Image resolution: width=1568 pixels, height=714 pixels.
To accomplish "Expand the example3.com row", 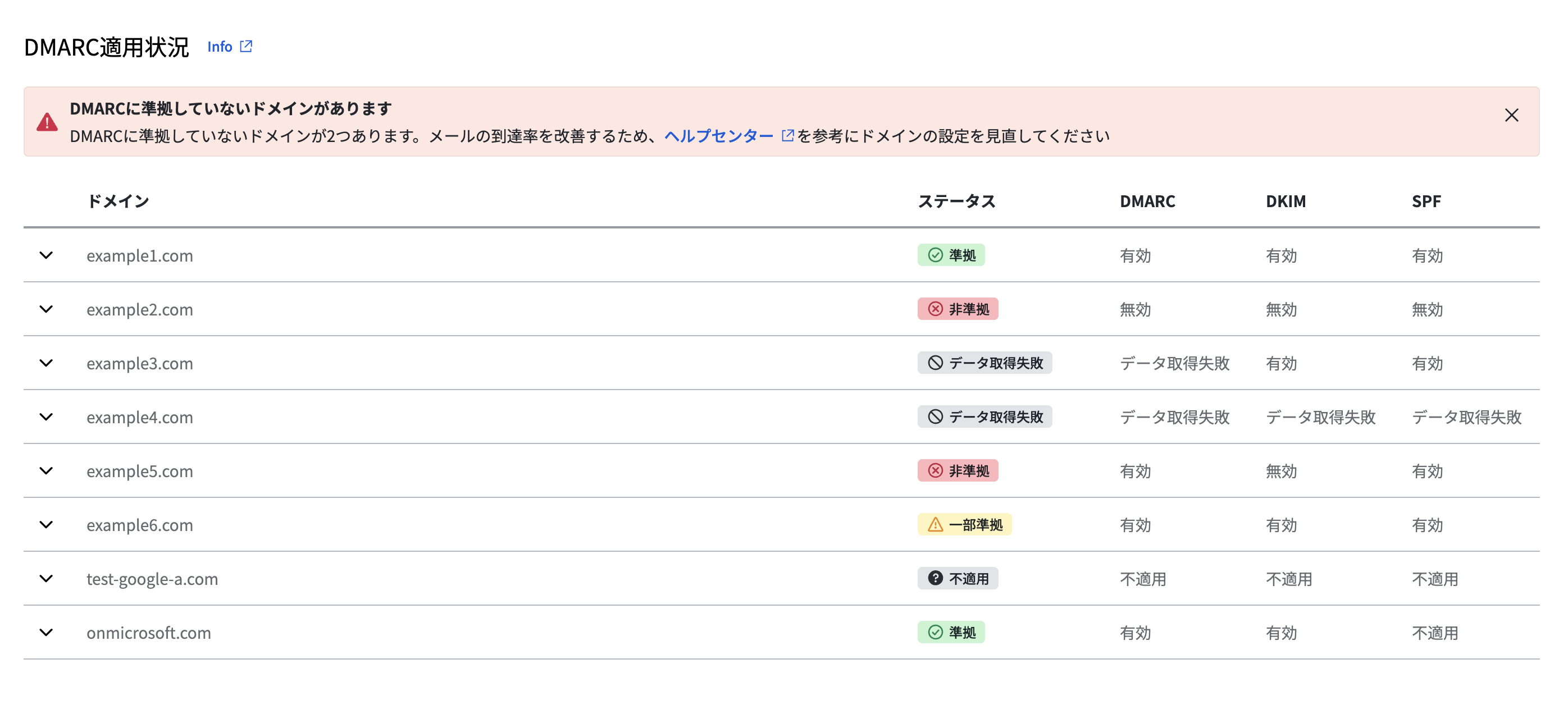I will point(46,363).
